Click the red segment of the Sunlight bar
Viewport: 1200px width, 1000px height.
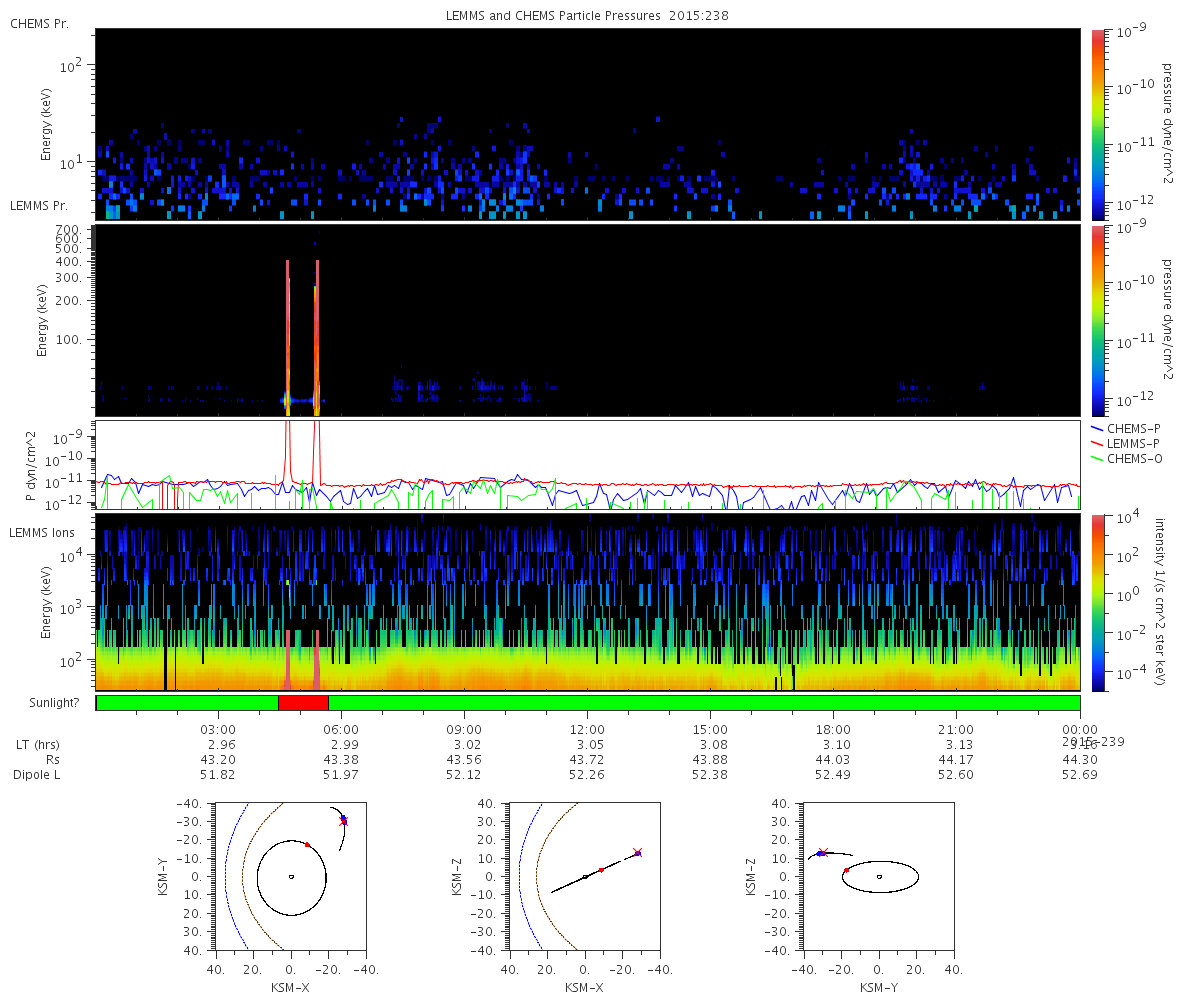(x=303, y=703)
